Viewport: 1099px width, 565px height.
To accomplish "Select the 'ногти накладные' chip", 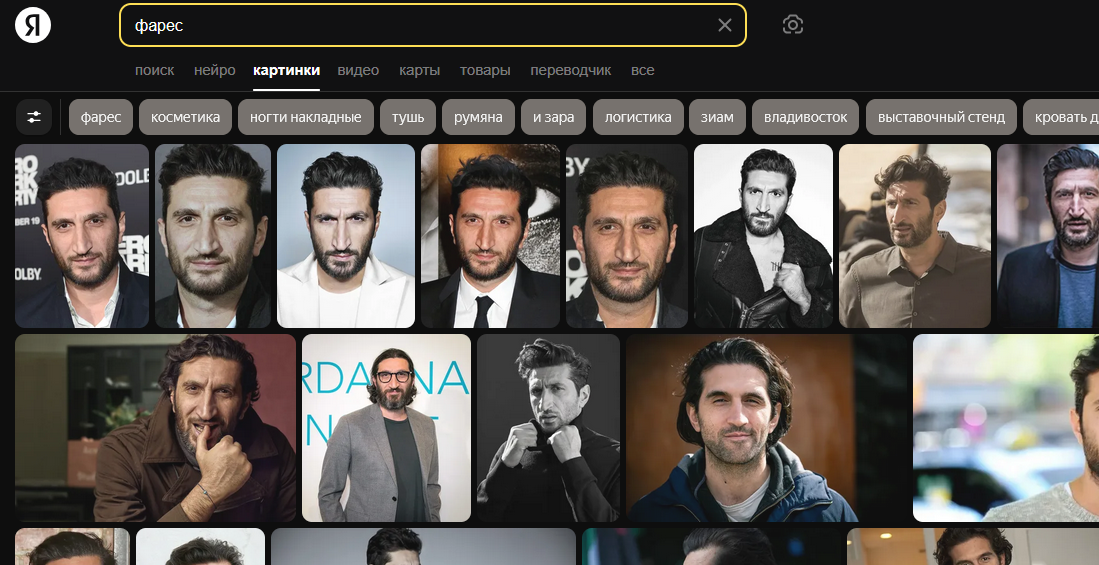I will coord(306,117).
